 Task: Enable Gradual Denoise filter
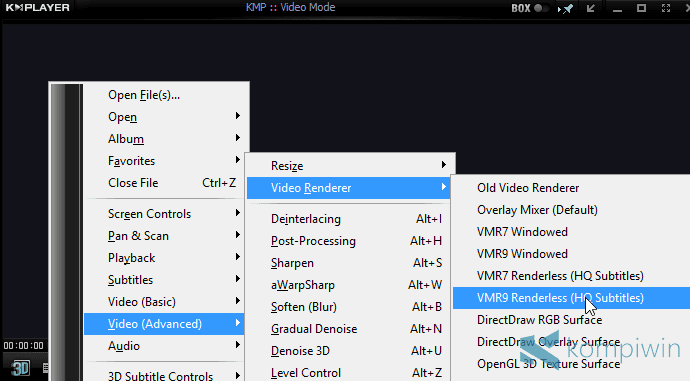tap(349, 329)
